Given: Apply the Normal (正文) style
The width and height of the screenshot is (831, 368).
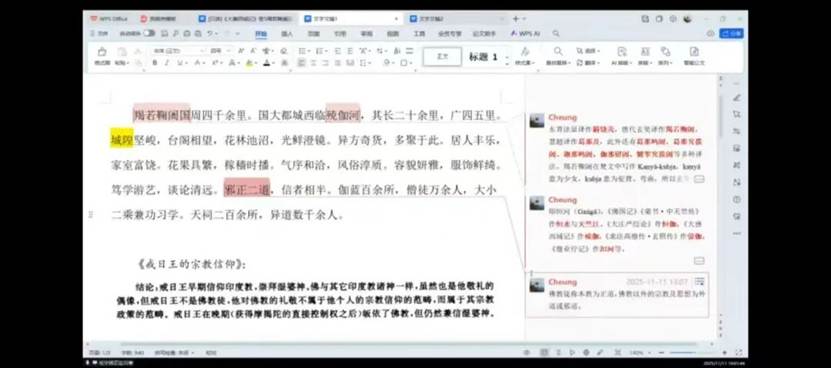Looking at the screenshot, I should pos(442,57).
